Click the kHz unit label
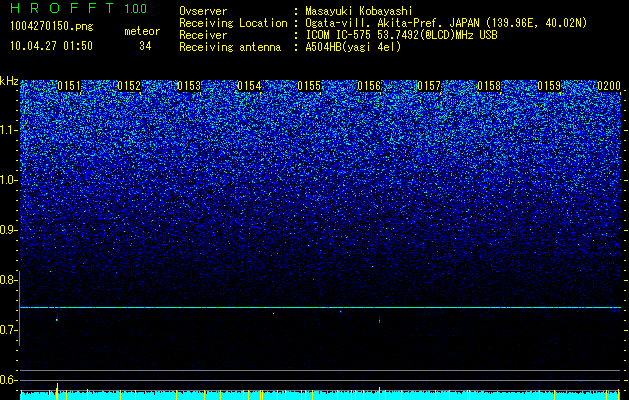The image size is (629, 400). [x=9, y=81]
